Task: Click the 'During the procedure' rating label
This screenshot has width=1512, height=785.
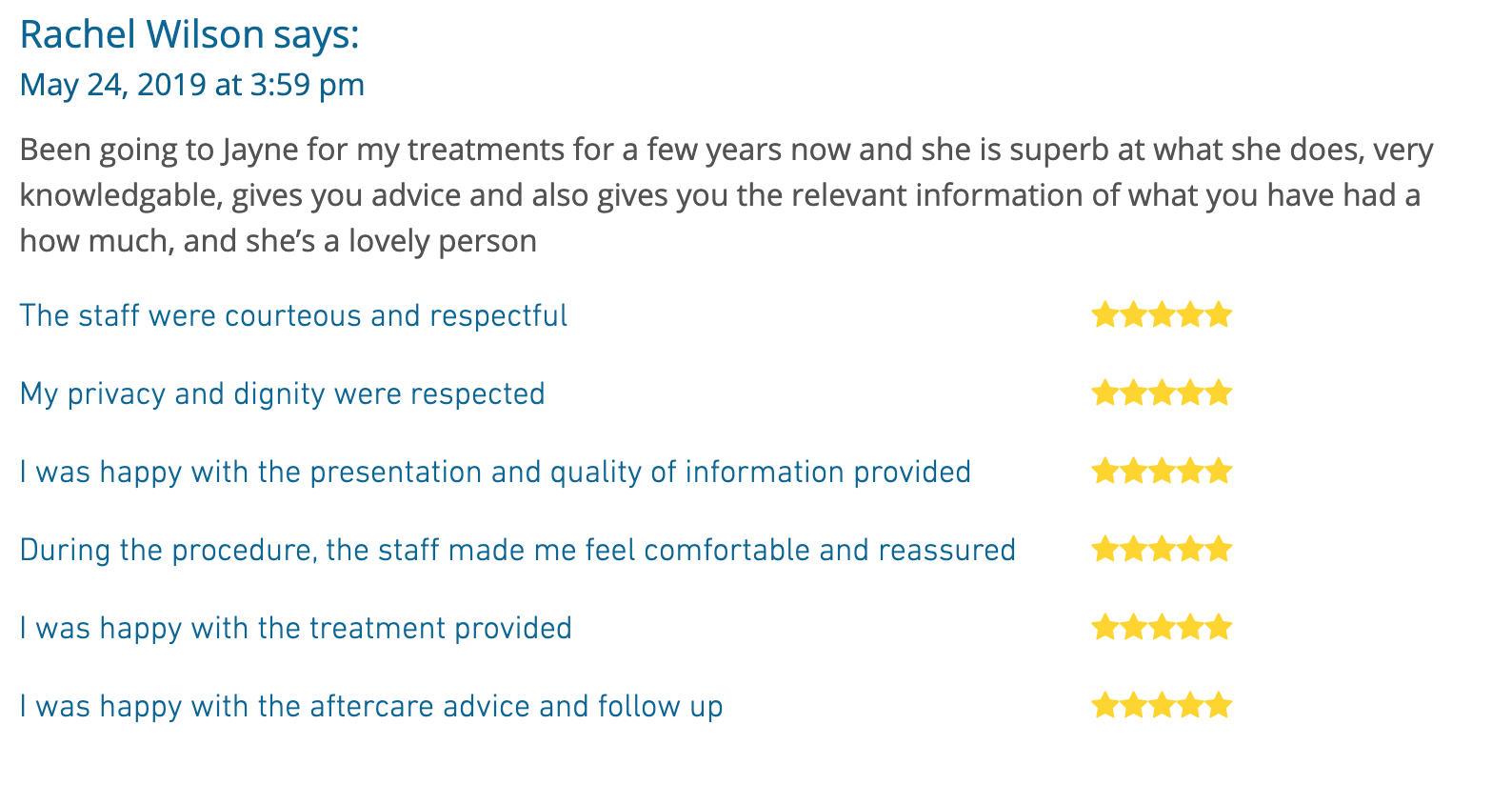Action: click(518, 550)
